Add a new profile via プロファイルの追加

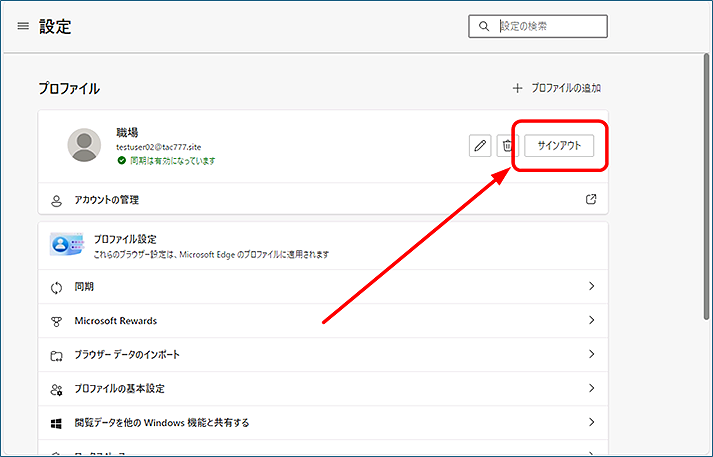click(x=557, y=88)
